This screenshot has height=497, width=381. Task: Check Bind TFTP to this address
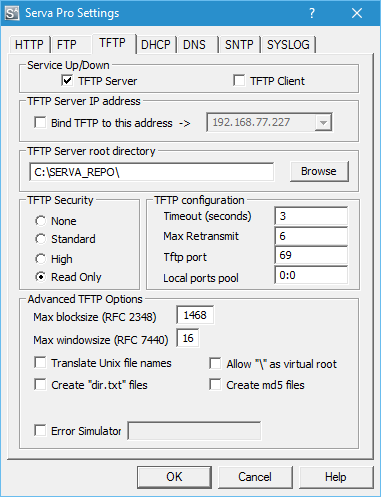click(40, 122)
